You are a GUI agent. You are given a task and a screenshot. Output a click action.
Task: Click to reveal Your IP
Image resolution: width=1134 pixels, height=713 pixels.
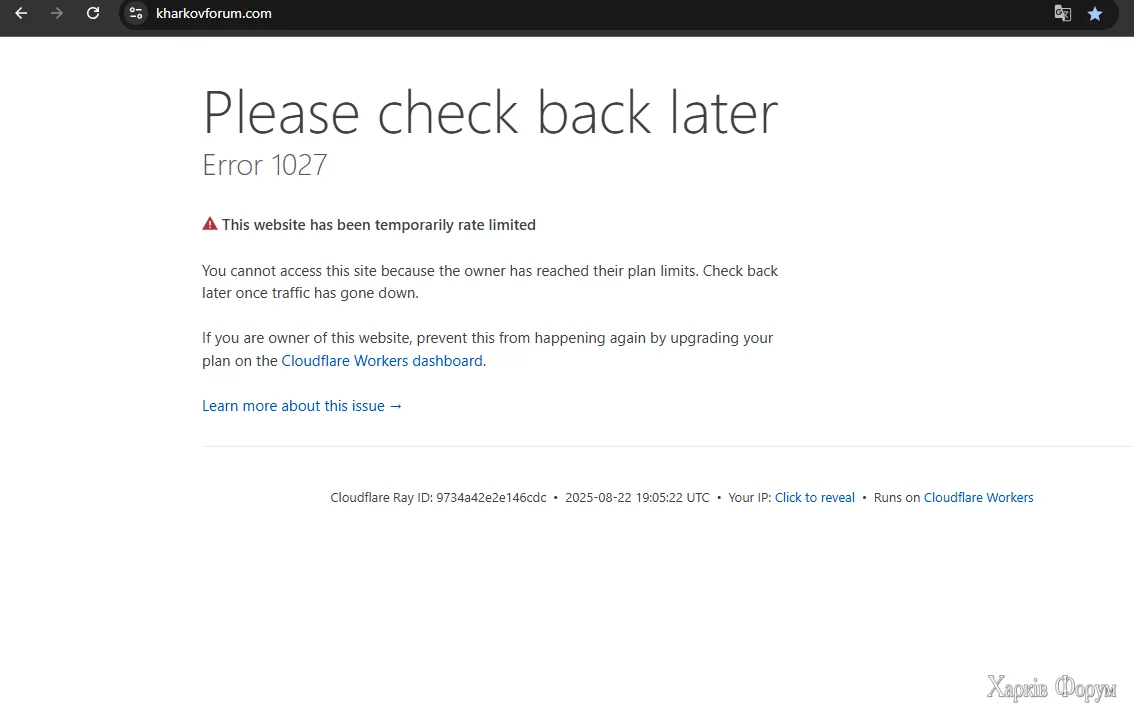814,498
